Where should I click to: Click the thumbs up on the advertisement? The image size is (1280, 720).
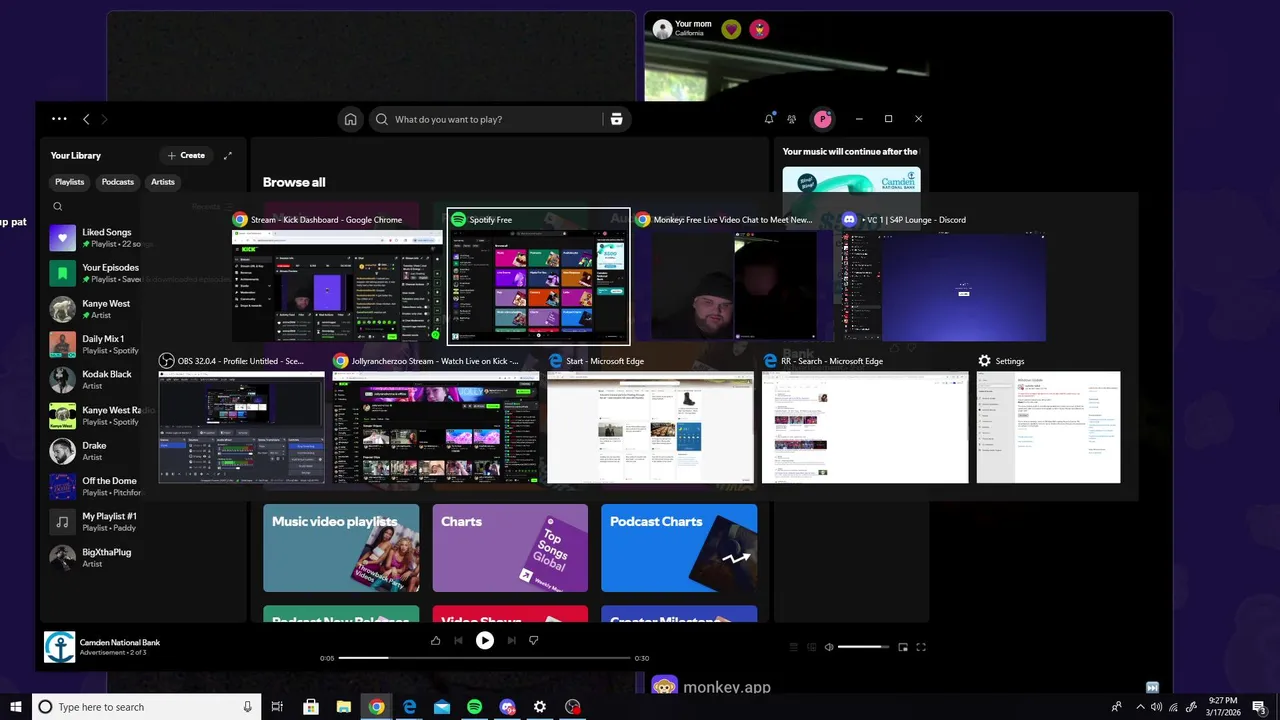coord(435,640)
